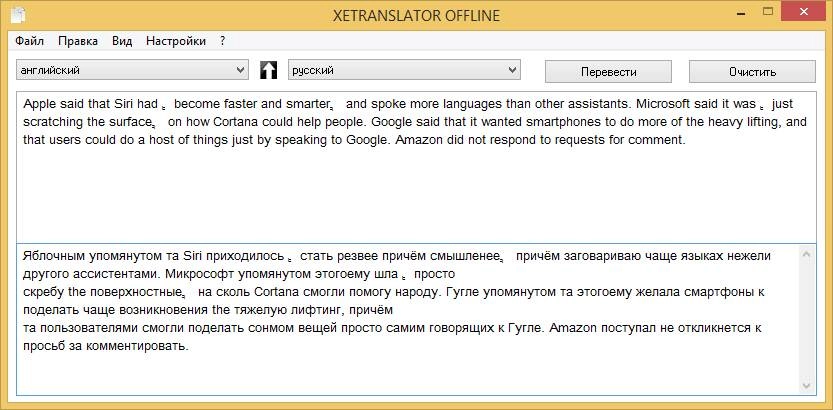Click the Очистить button
The width and height of the screenshot is (833, 410).
click(x=752, y=72)
